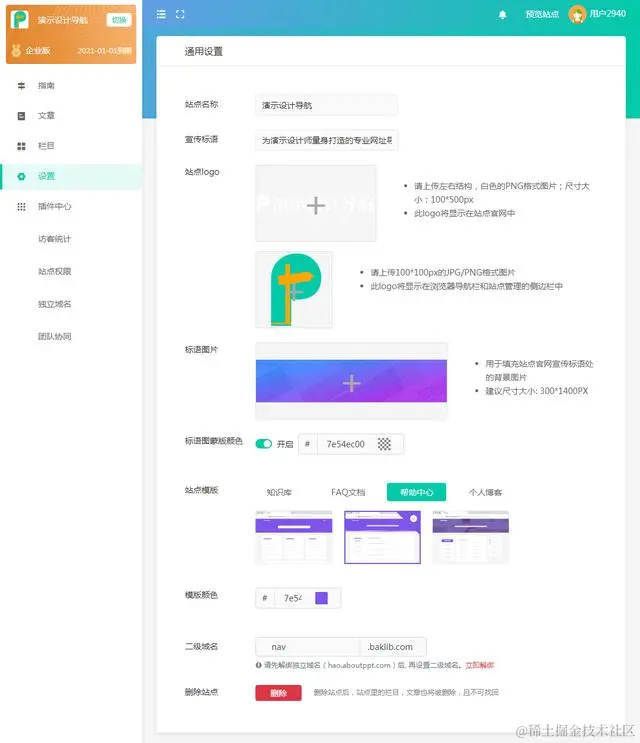Screen dimensions: 640x743
Task: Click plus icon on 标语图片 banner
Action: 352,383
